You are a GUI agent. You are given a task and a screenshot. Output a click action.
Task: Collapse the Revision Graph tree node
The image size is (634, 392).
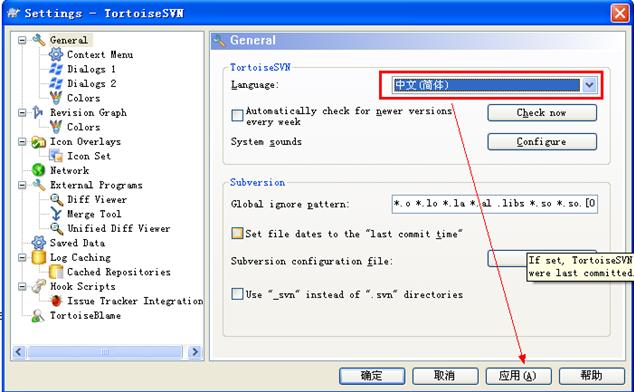pos(22,112)
